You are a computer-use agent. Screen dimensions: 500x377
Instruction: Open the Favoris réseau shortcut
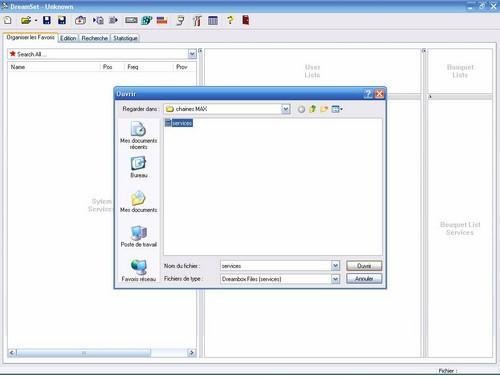tap(139, 271)
